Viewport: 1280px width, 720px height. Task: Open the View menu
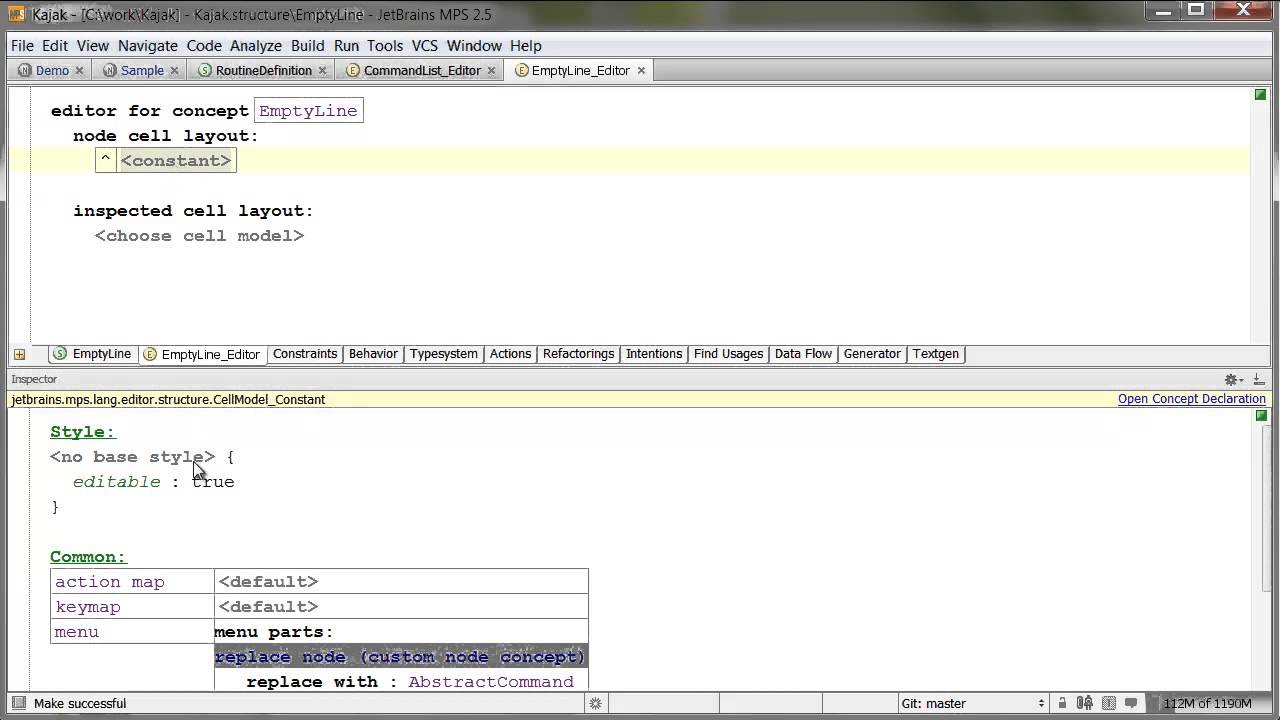[x=92, y=46]
